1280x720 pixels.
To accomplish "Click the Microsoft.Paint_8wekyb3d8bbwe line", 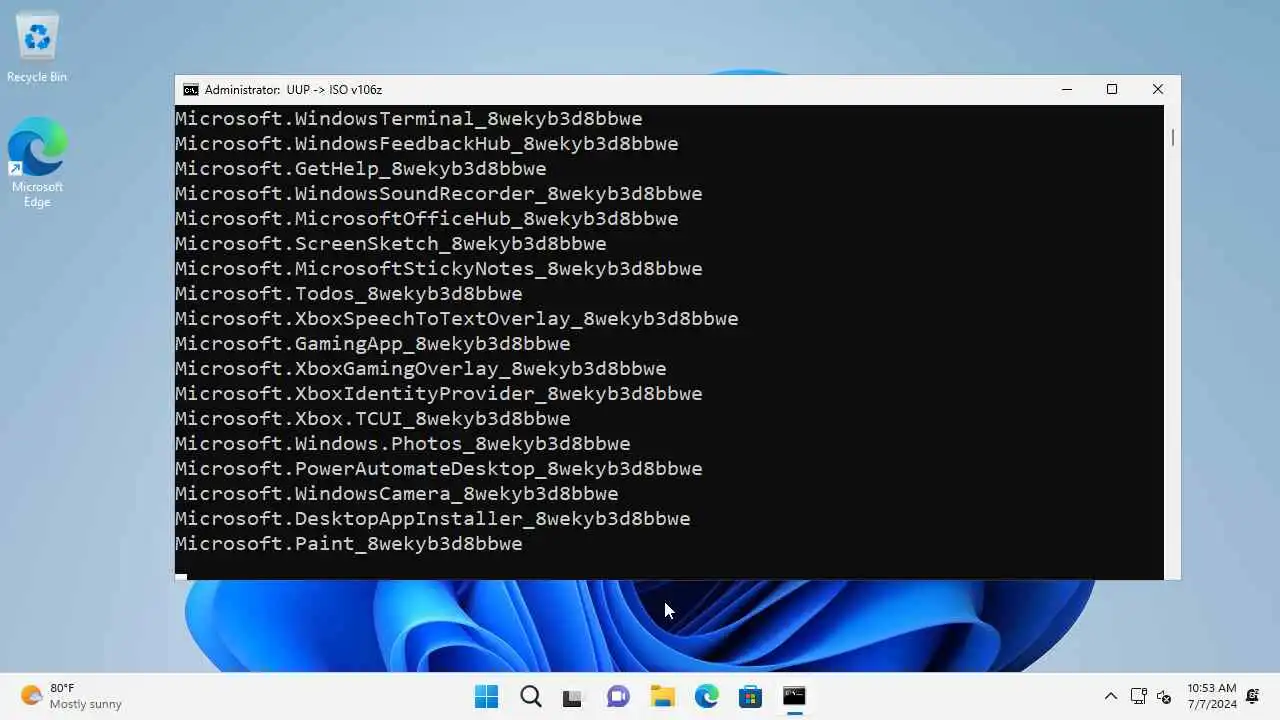I will click(x=349, y=544).
